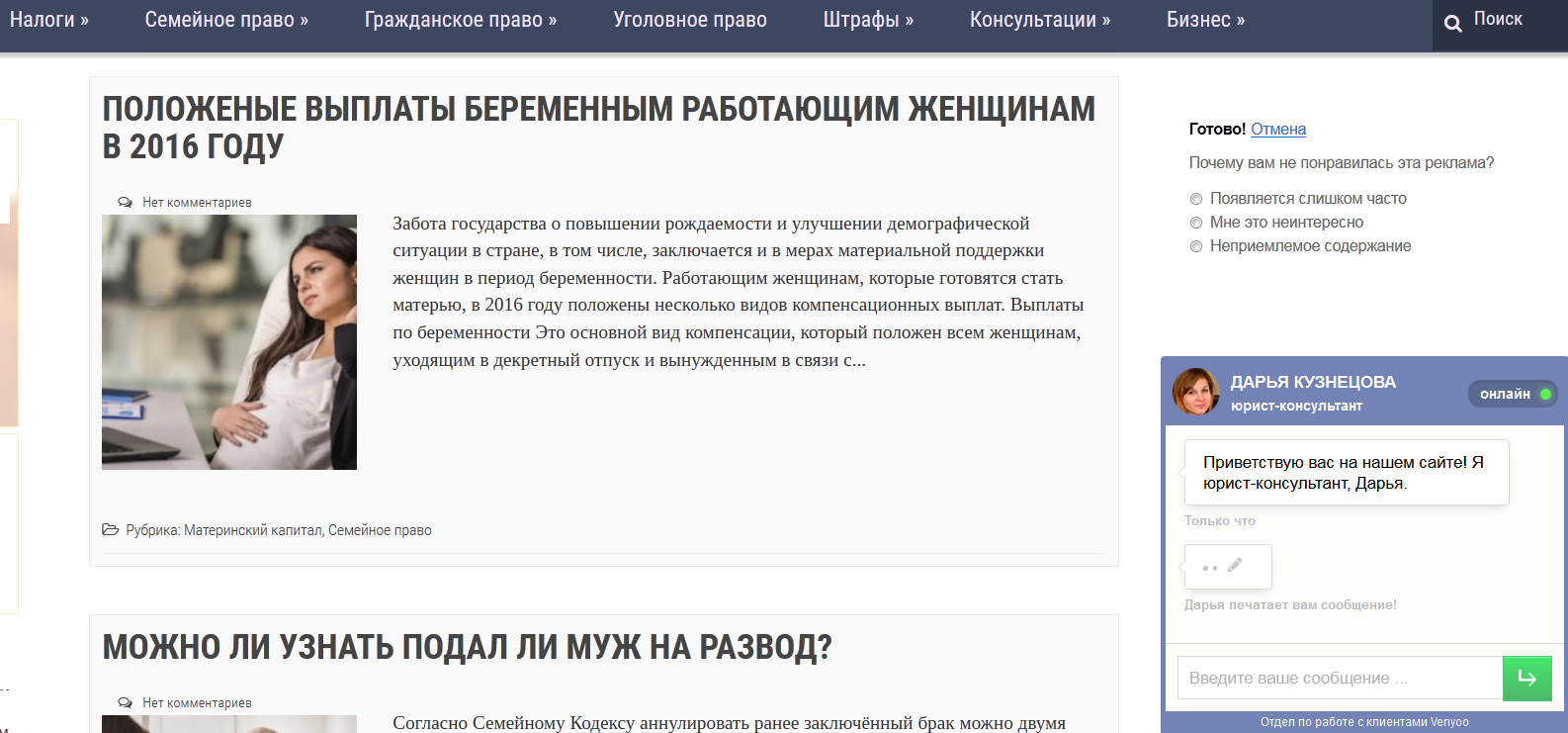Screen dimensions: 1568x733
Task: Open article 'Можно ли узнать подал ли муж на развод?'
Action: click(x=468, y=647)
